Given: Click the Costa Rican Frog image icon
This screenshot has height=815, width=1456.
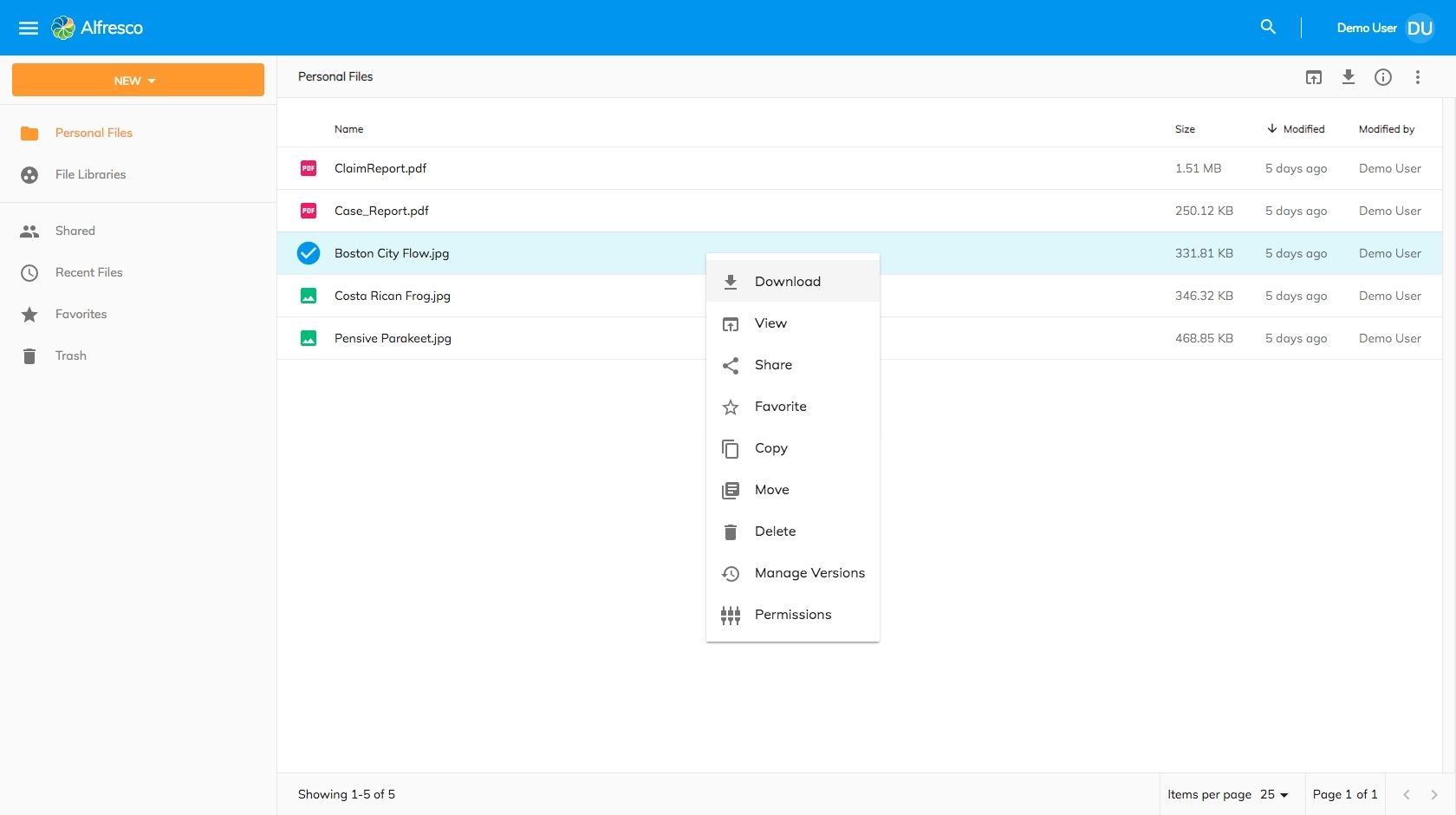Looking at the screenshot, I should click(x=309, y=296).
